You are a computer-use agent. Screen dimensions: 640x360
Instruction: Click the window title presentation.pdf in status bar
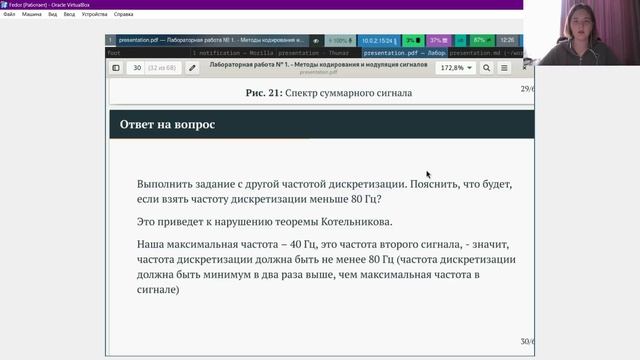211,40
